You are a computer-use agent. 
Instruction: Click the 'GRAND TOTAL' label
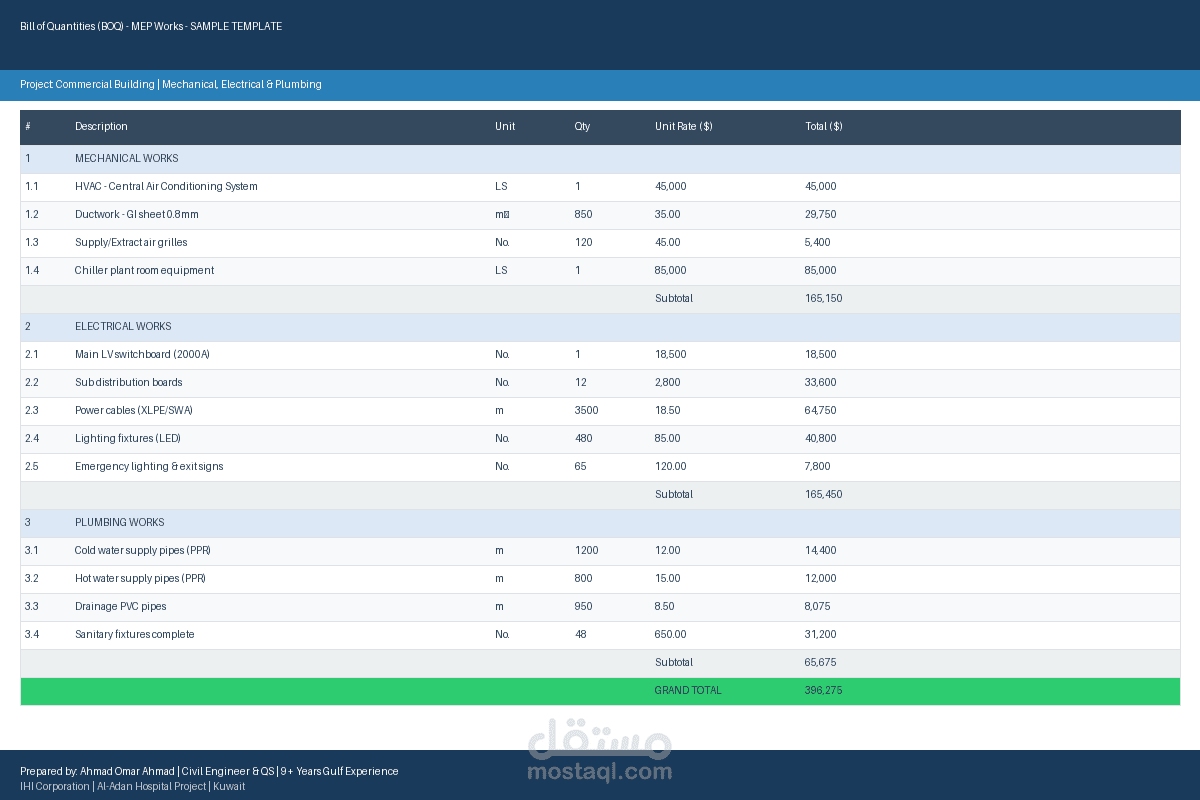[688, 691]
